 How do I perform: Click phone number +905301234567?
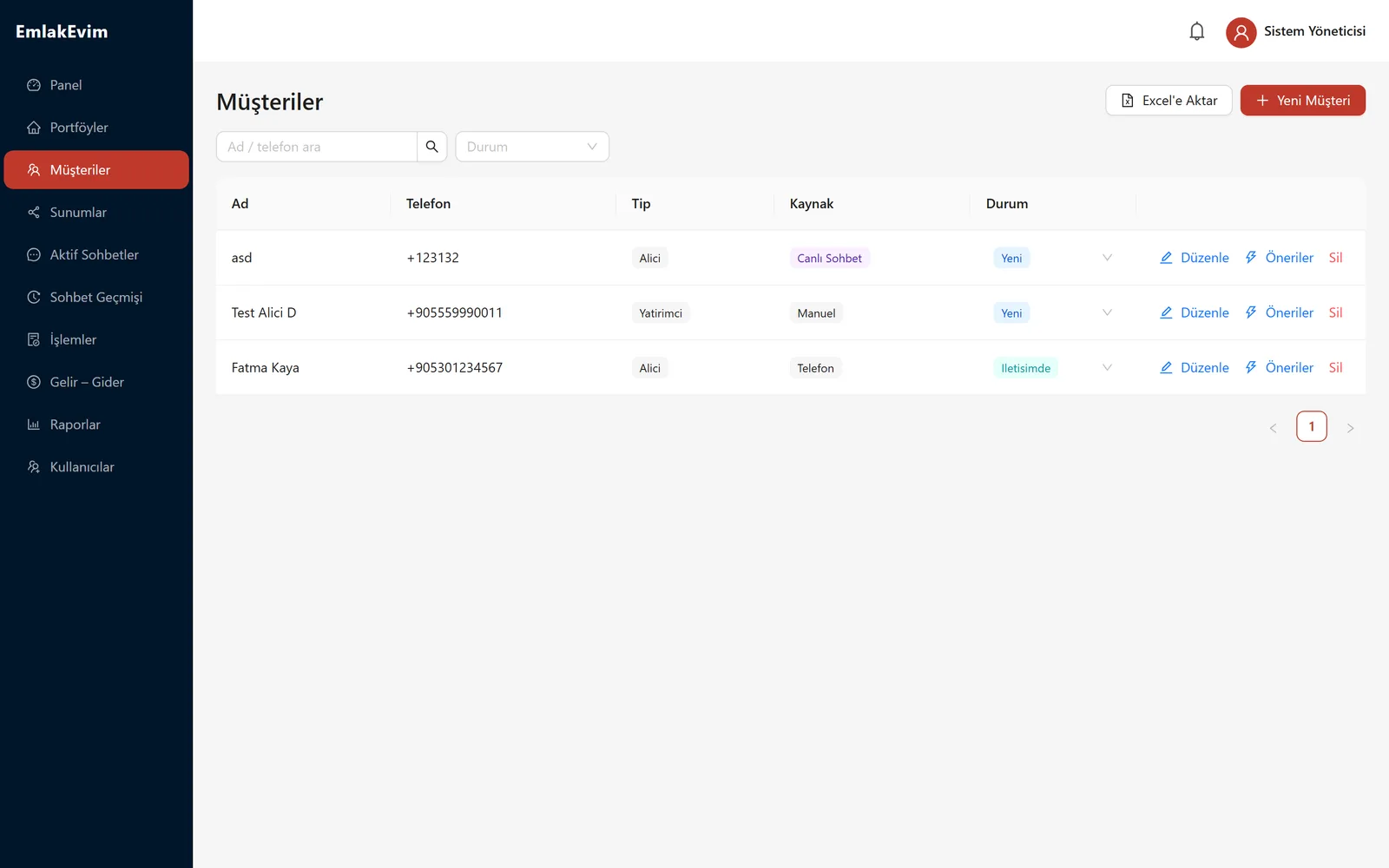(454, 367)
